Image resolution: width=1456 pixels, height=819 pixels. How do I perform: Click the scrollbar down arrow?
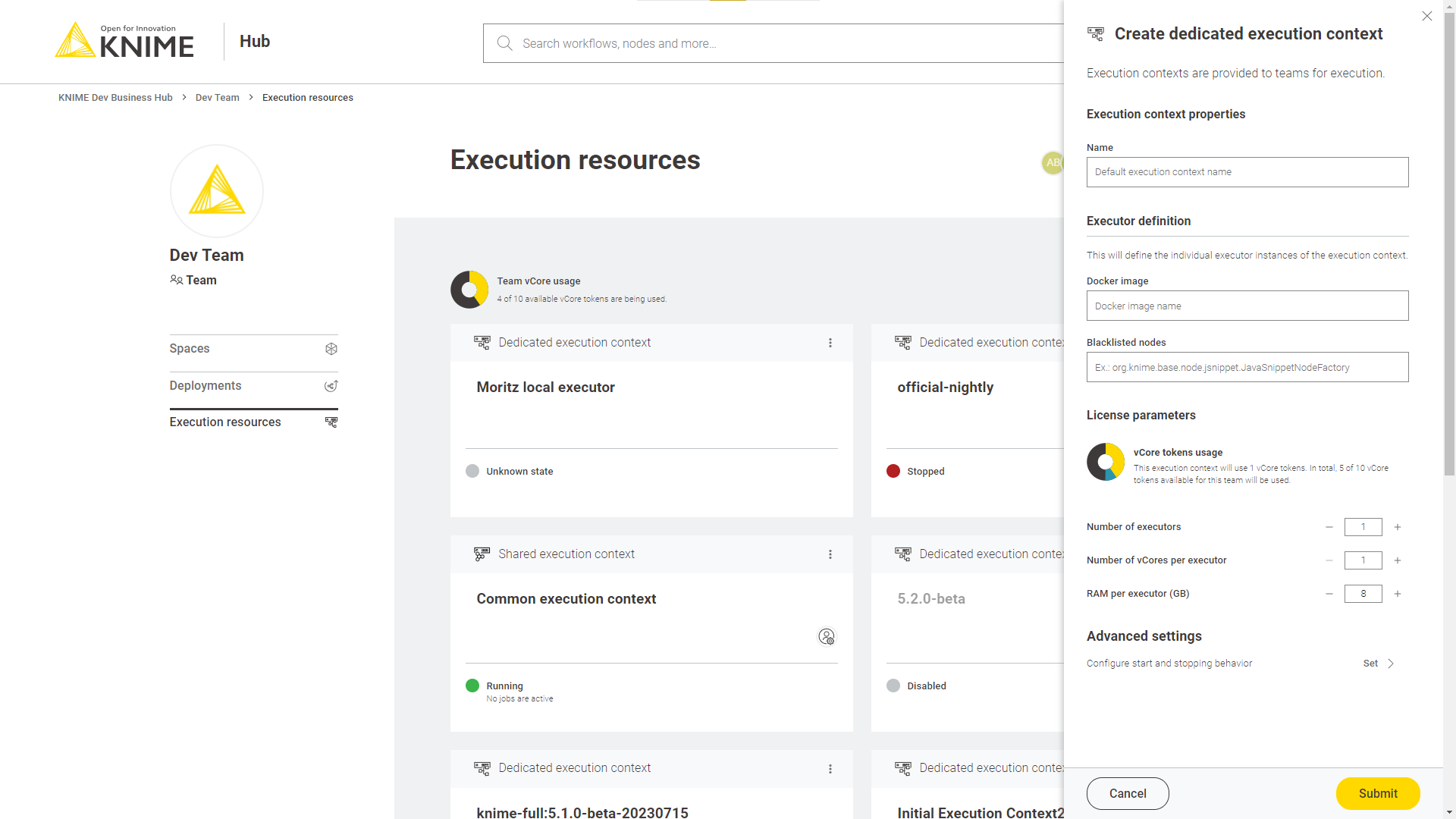(1449, 813)
